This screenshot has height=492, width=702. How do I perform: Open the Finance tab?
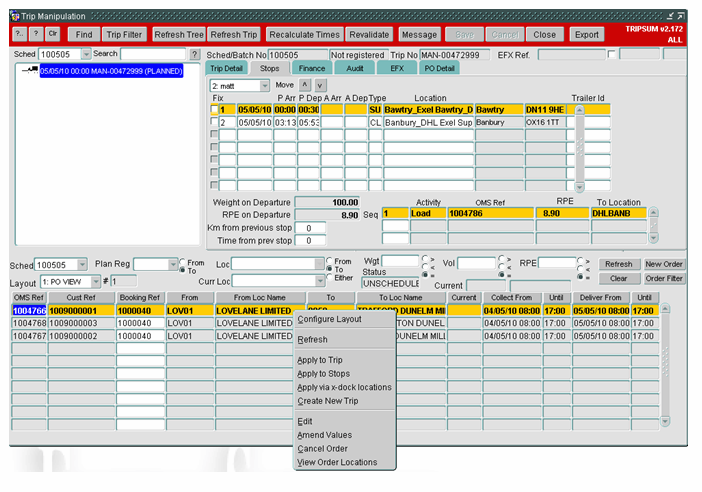[x=312, y=68]
